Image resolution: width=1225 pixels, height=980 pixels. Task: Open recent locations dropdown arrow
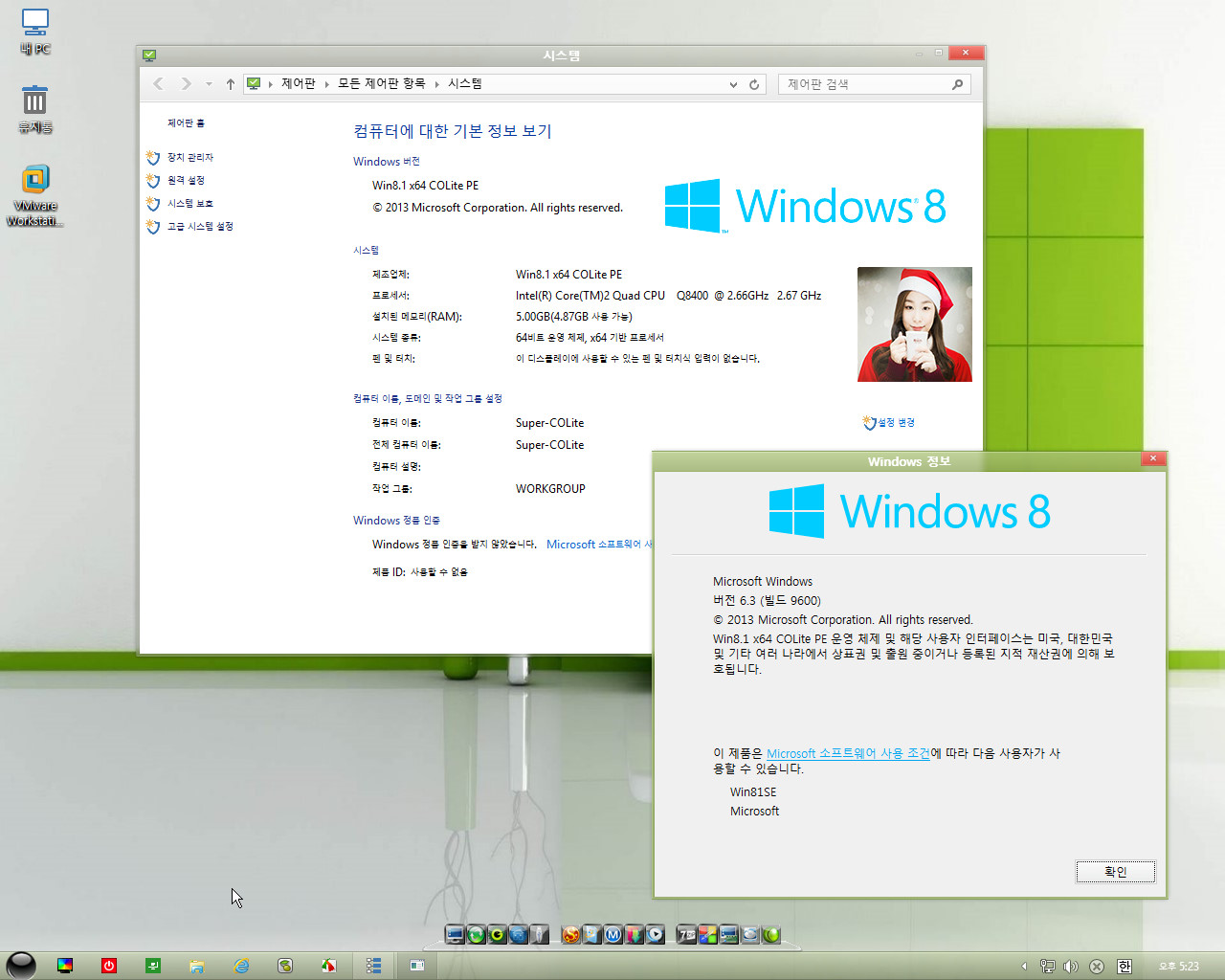click(209, 84)
